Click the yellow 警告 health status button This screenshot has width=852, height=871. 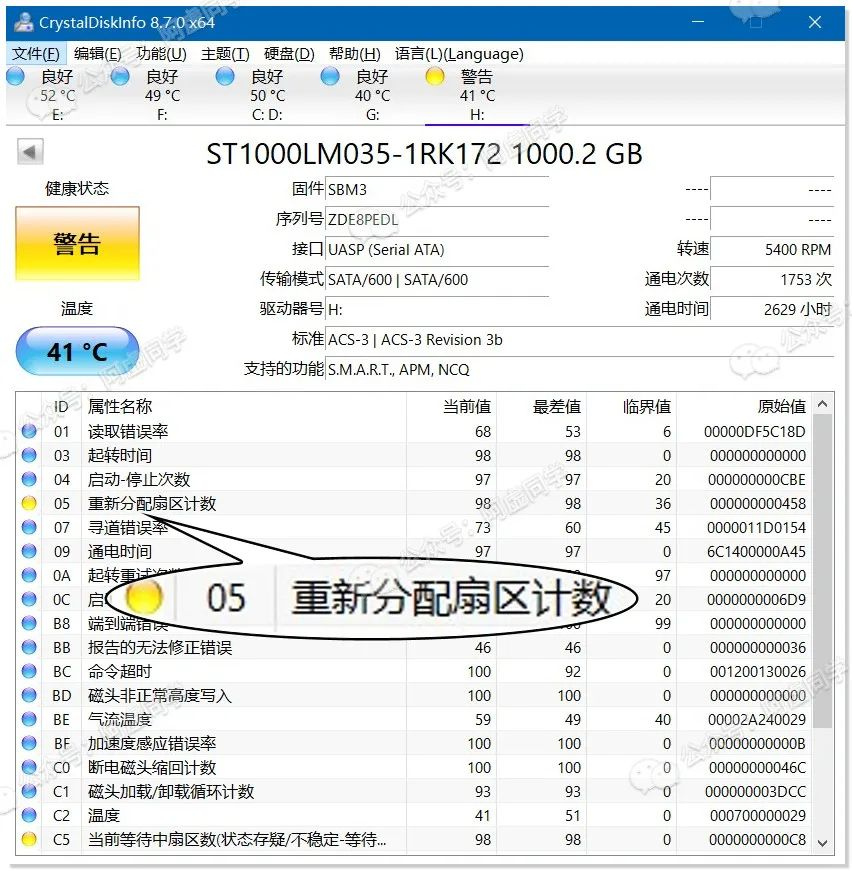click(x=77, y=243)
